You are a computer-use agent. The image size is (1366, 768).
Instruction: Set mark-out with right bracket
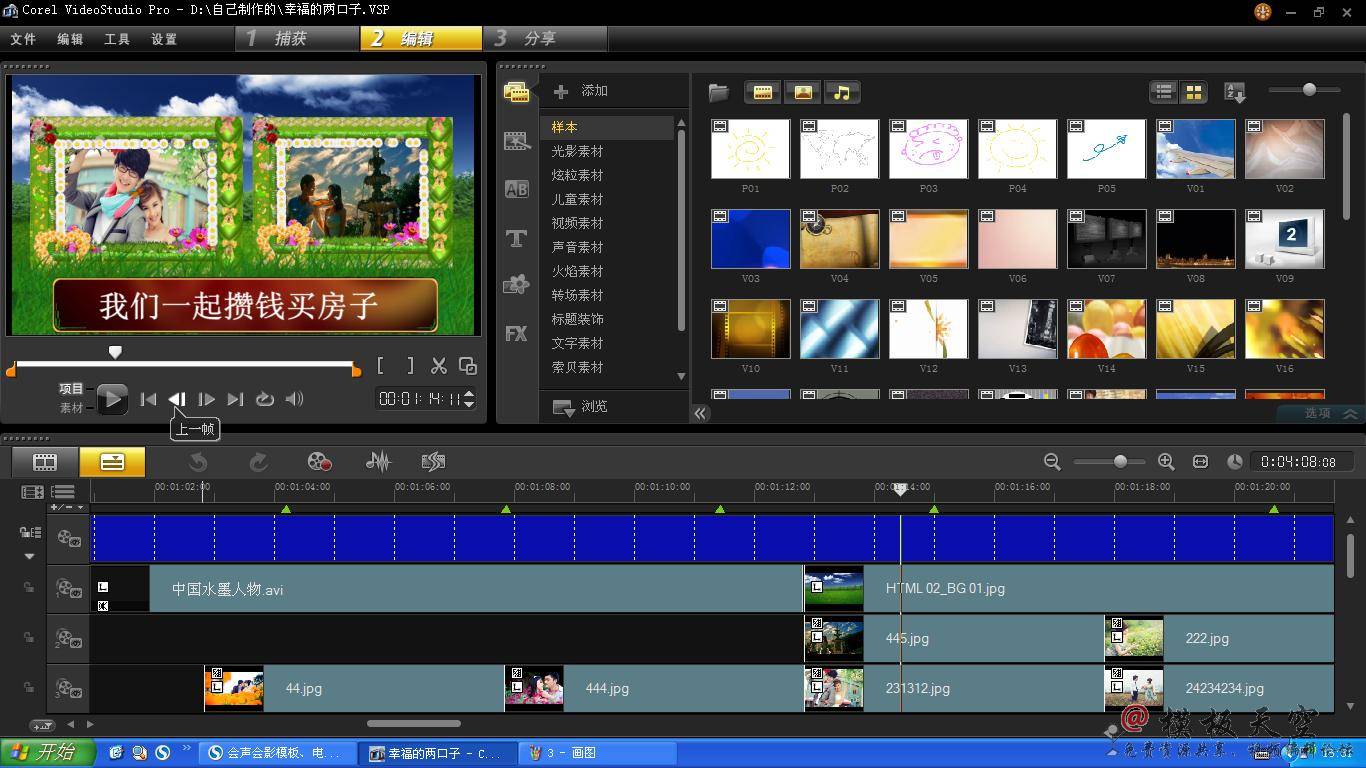[409, 367]
